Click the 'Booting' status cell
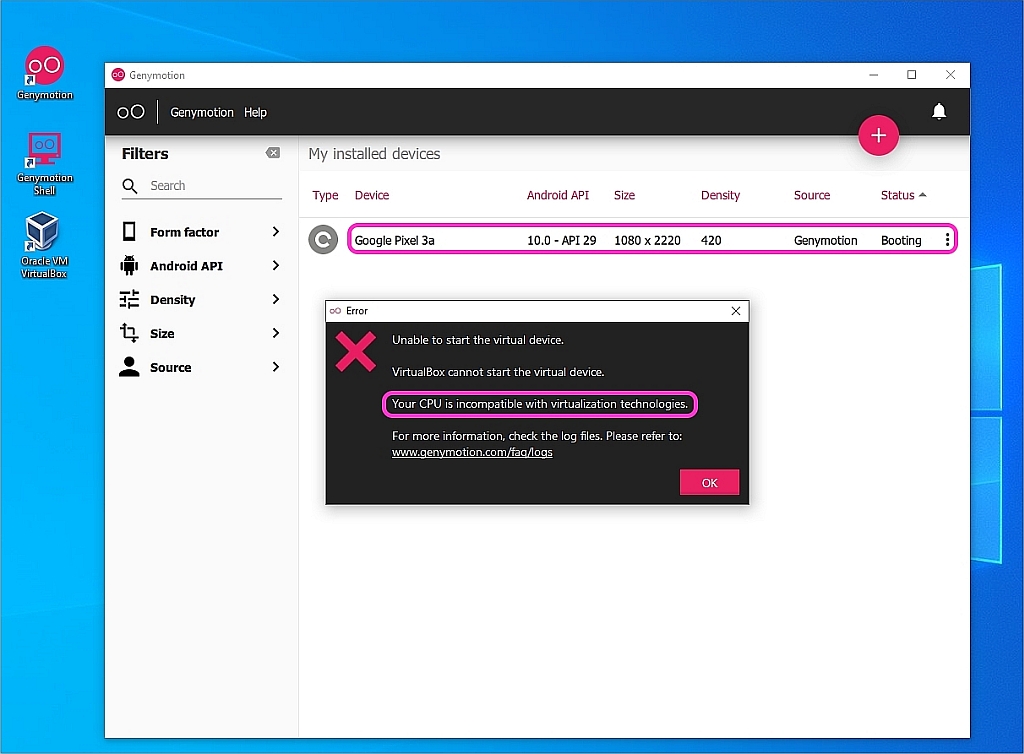 (x=901, y=240)
